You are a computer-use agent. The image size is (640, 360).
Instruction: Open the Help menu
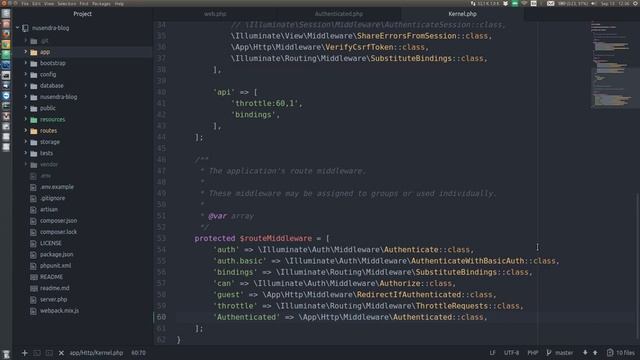pyautogui.click(x=119, y=3)
